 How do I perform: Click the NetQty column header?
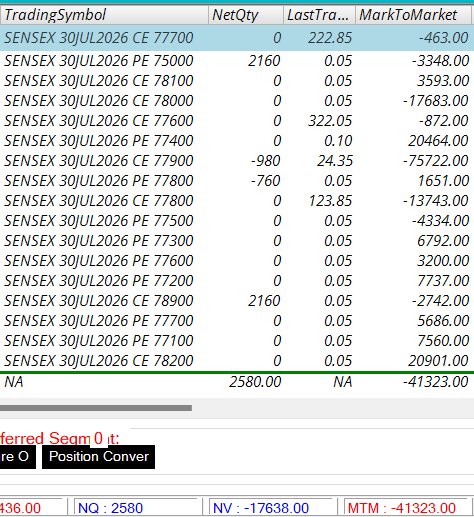click(246, 15)
